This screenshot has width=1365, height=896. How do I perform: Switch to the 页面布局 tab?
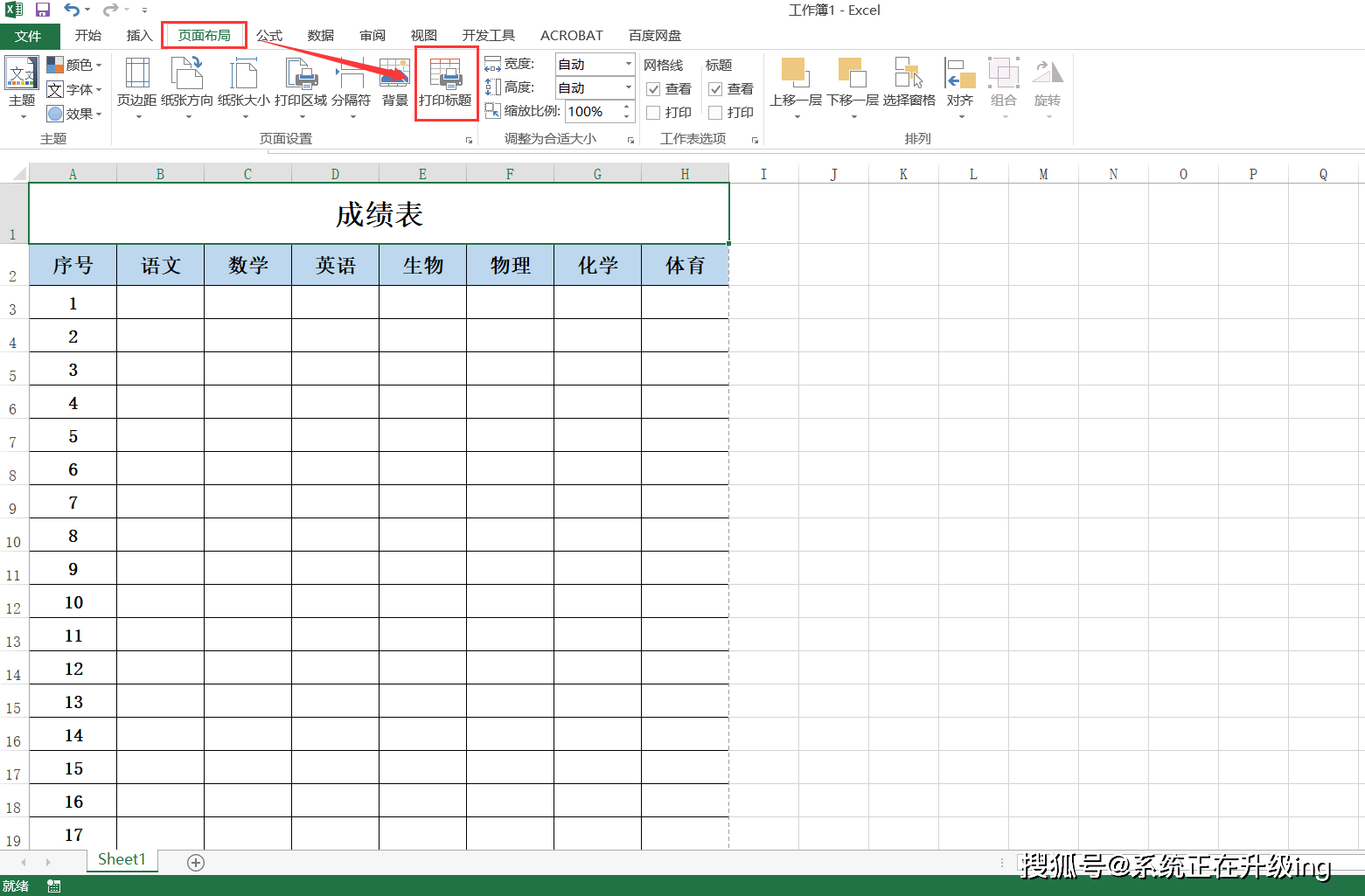pyautogui.click(x=205, y=36)
